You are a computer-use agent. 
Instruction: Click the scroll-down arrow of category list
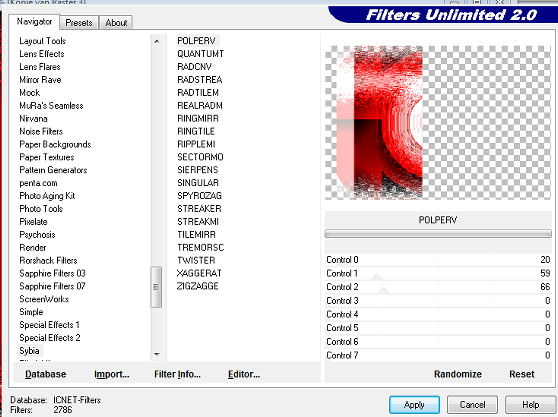[156, 354]
